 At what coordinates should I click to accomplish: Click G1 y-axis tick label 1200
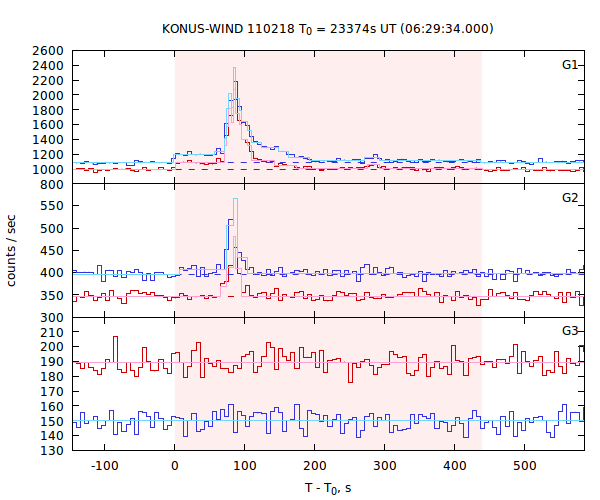tap(48, 155)
